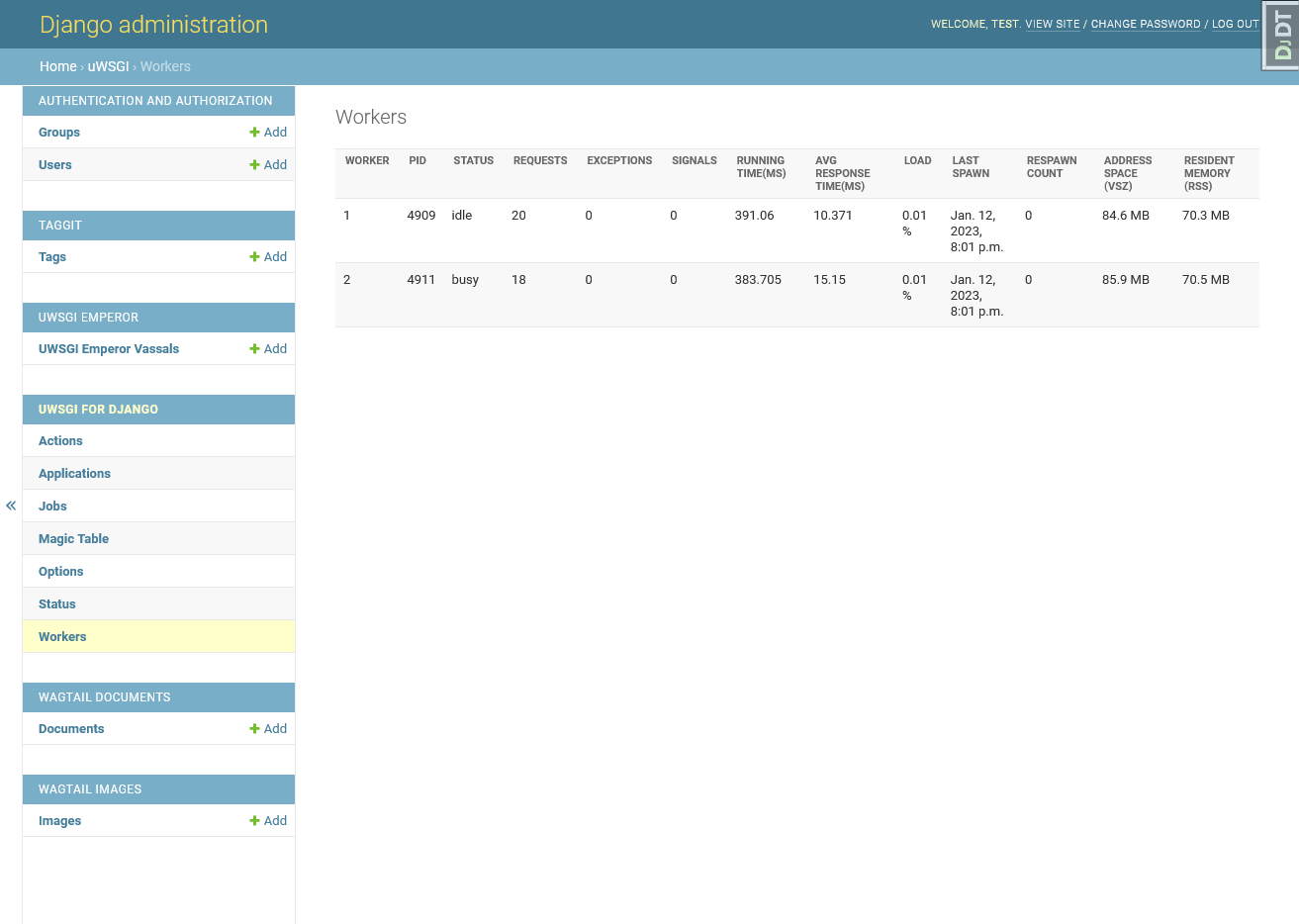Add a Wagtail Document
The width and height of the screenshot is (1299, 924).
tap(268, 729)
